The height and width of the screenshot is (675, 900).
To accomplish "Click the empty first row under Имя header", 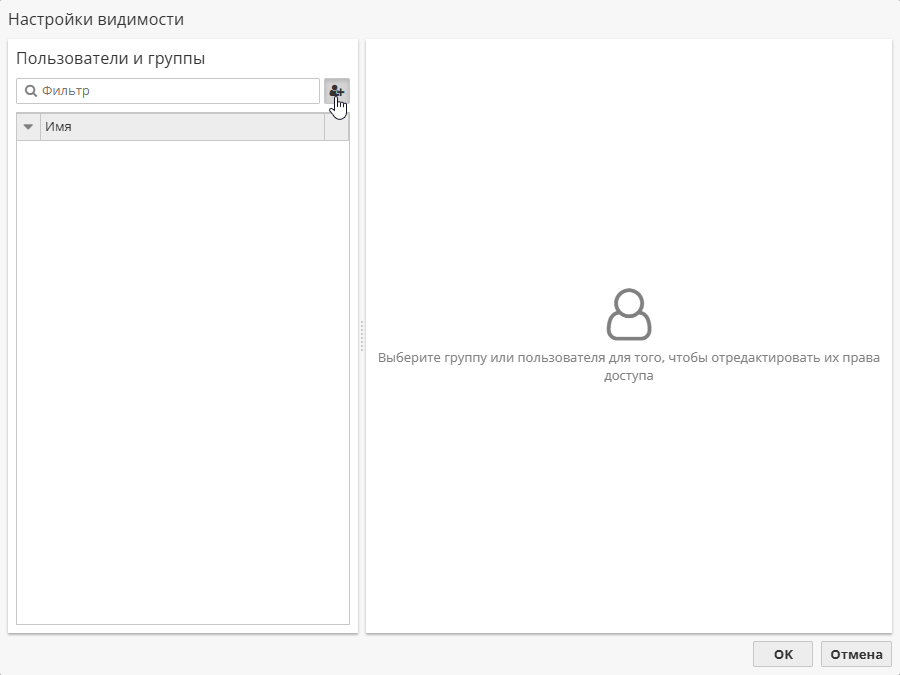I will pos(183,152).
